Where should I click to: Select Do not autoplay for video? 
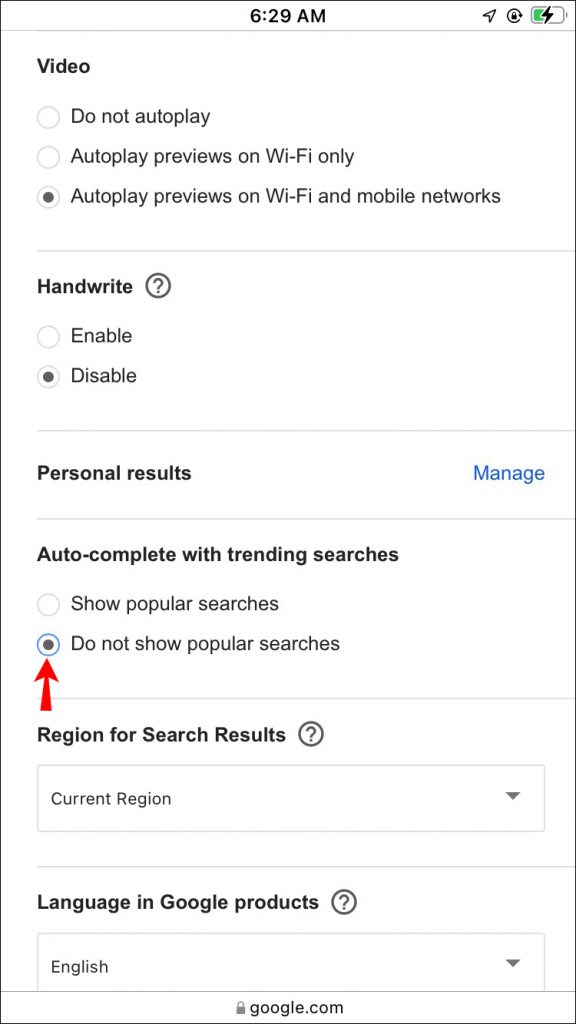click(48, 117)
